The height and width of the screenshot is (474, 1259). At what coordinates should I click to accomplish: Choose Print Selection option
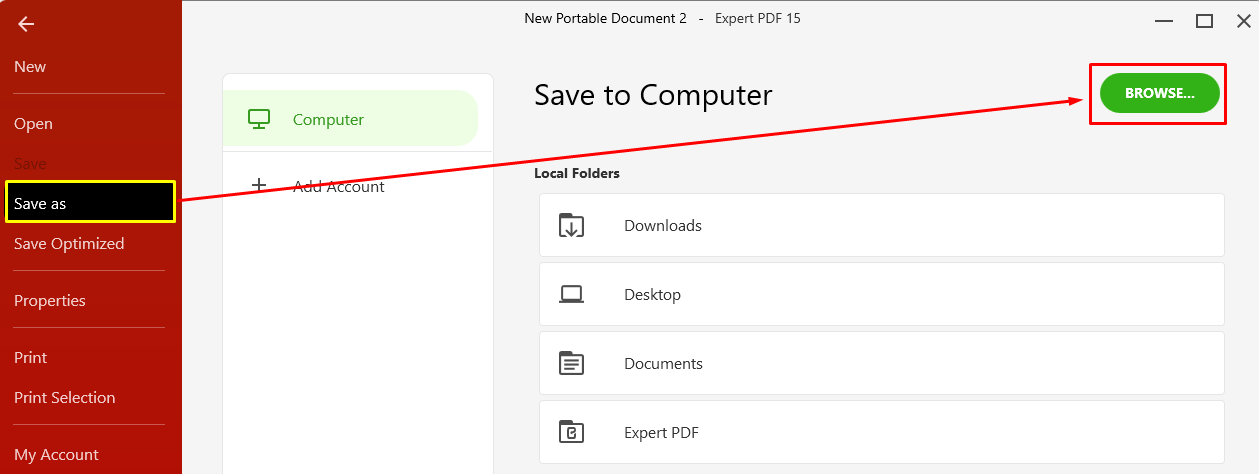[x=65, y=398]
